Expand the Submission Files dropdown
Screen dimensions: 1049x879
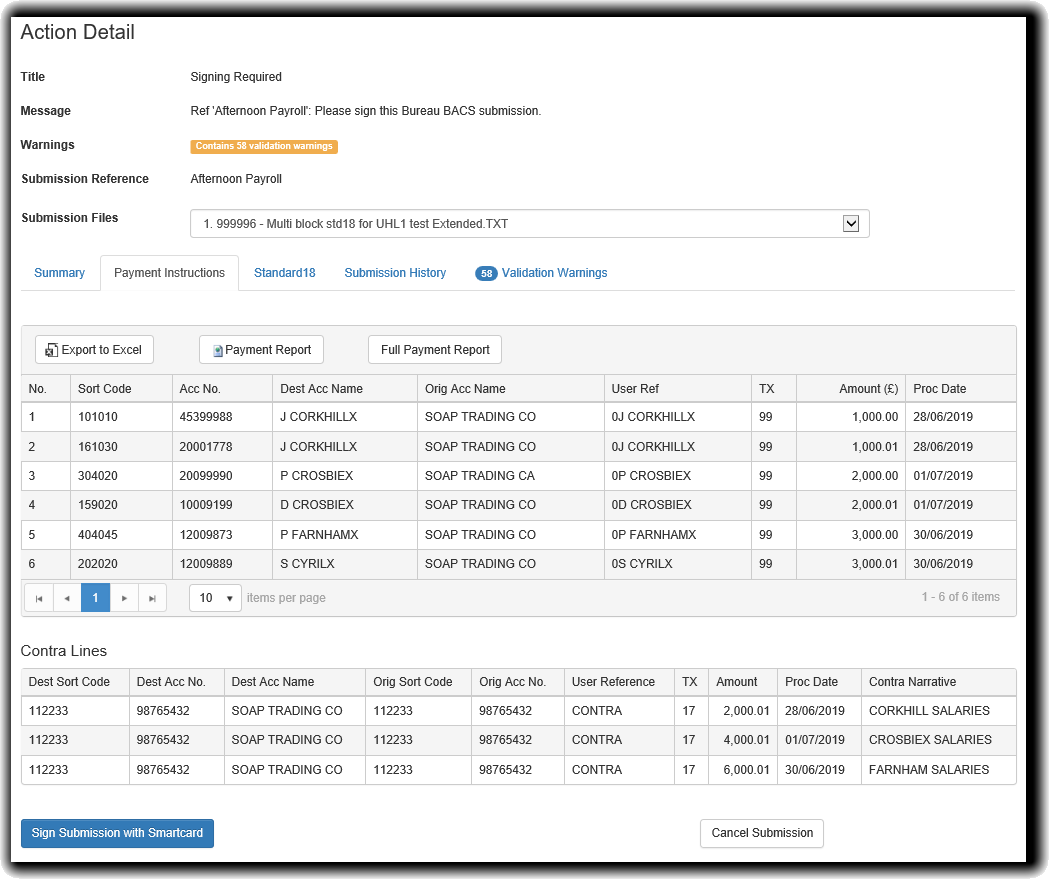[x=851, y=224]
